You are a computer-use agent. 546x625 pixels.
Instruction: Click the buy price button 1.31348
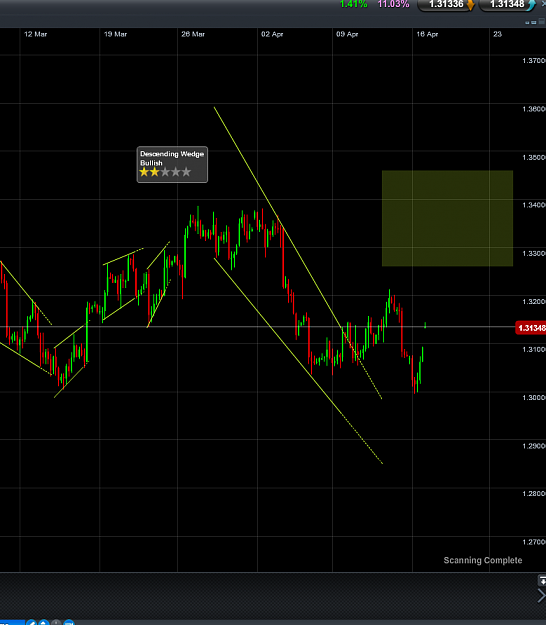[508, 4]
